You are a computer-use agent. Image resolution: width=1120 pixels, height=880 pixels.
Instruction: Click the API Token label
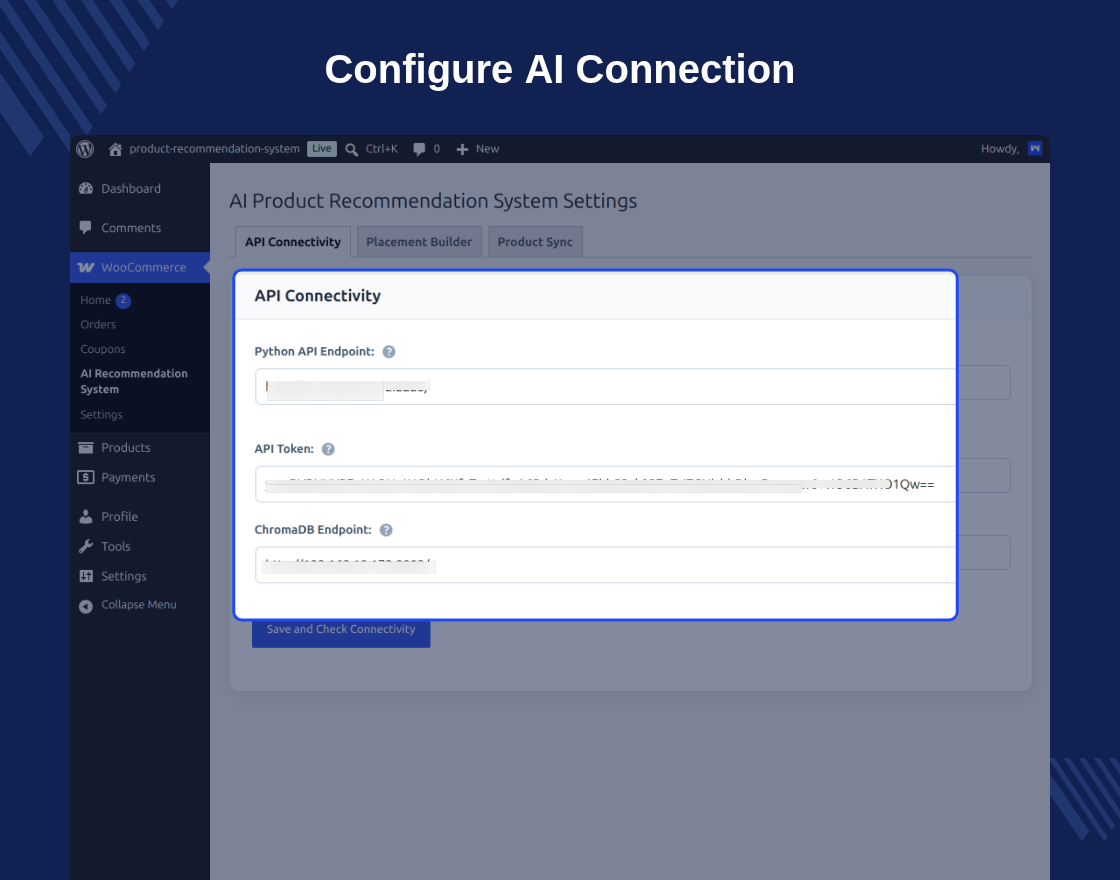pos(284,449)
